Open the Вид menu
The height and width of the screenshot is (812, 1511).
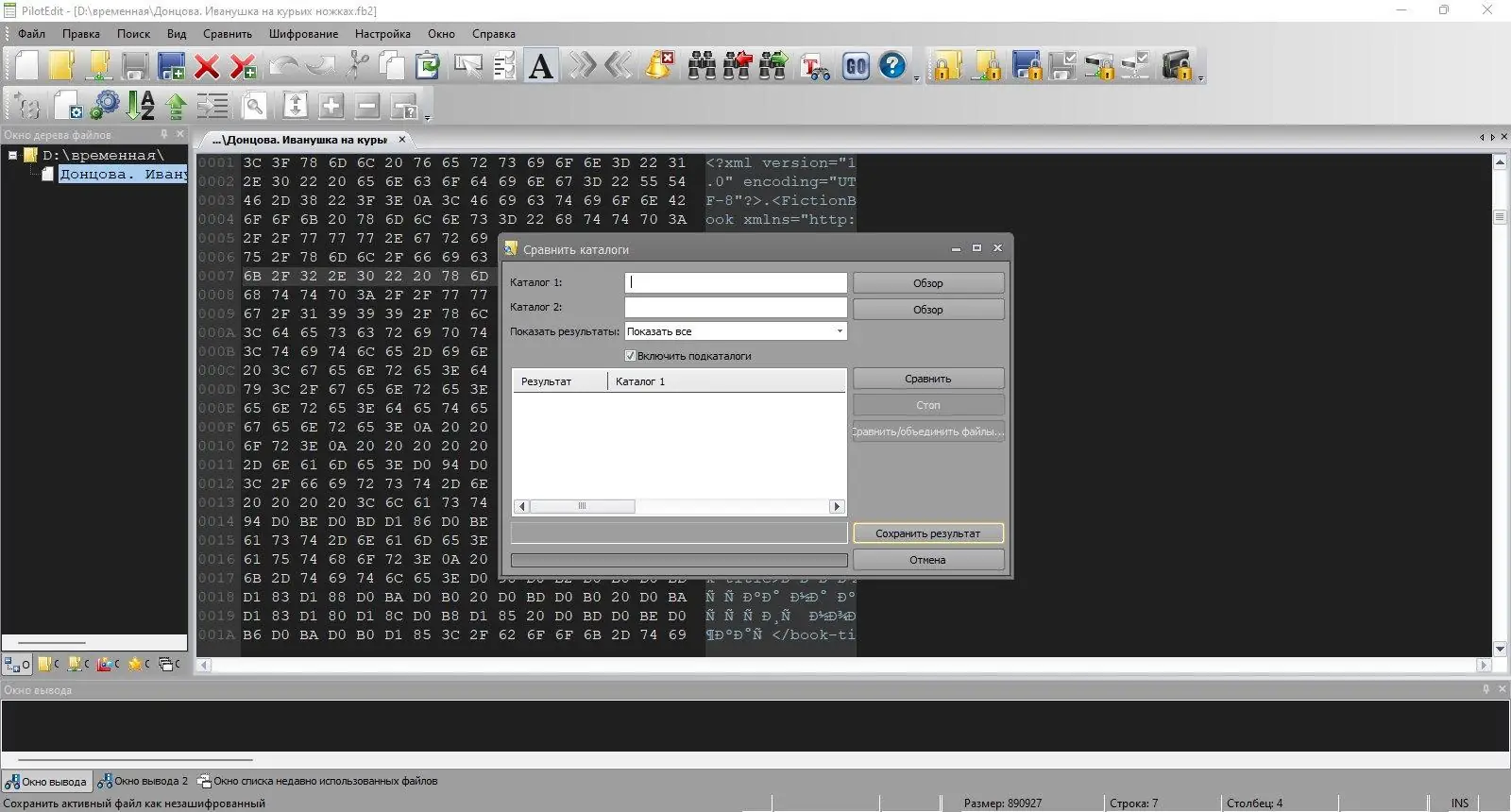[x=177, y=34]
